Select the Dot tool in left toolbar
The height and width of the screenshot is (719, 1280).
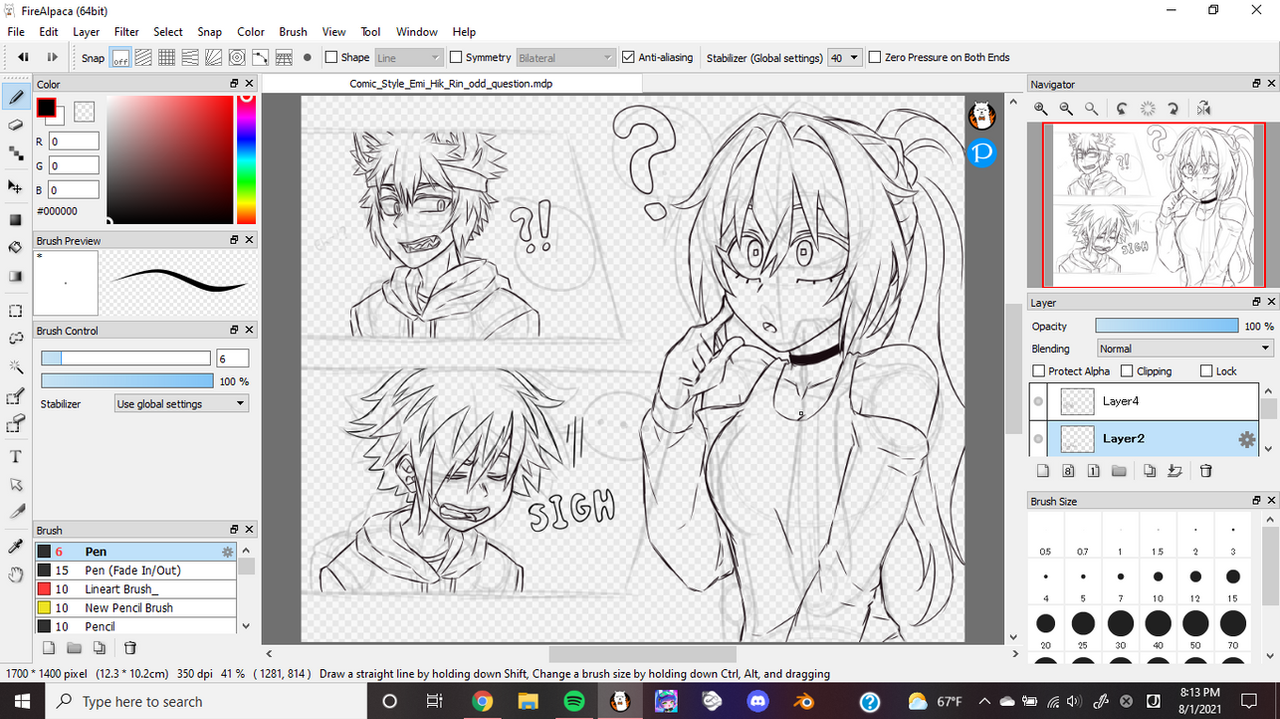point(16,154)
